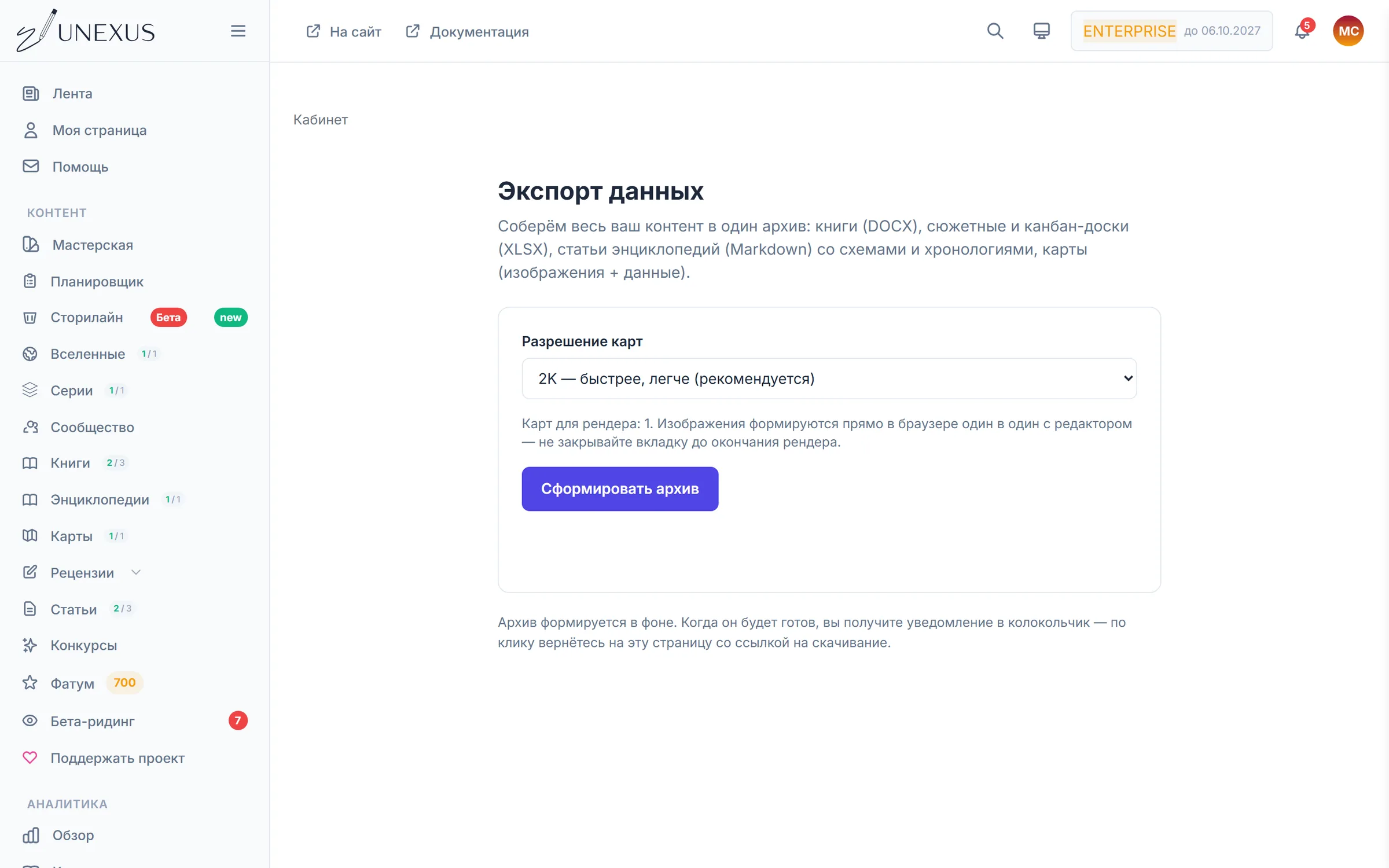Click the Кабинет breadcrumb
Image resolution: width=1389 pixels, height=868 pixels.
(321, 120)
